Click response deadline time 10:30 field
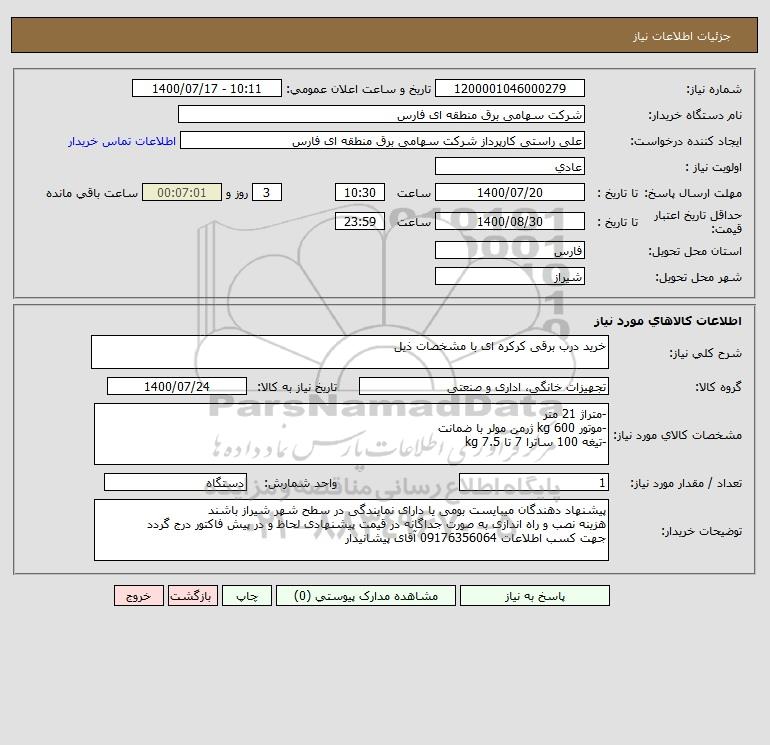 click(359, 193)
